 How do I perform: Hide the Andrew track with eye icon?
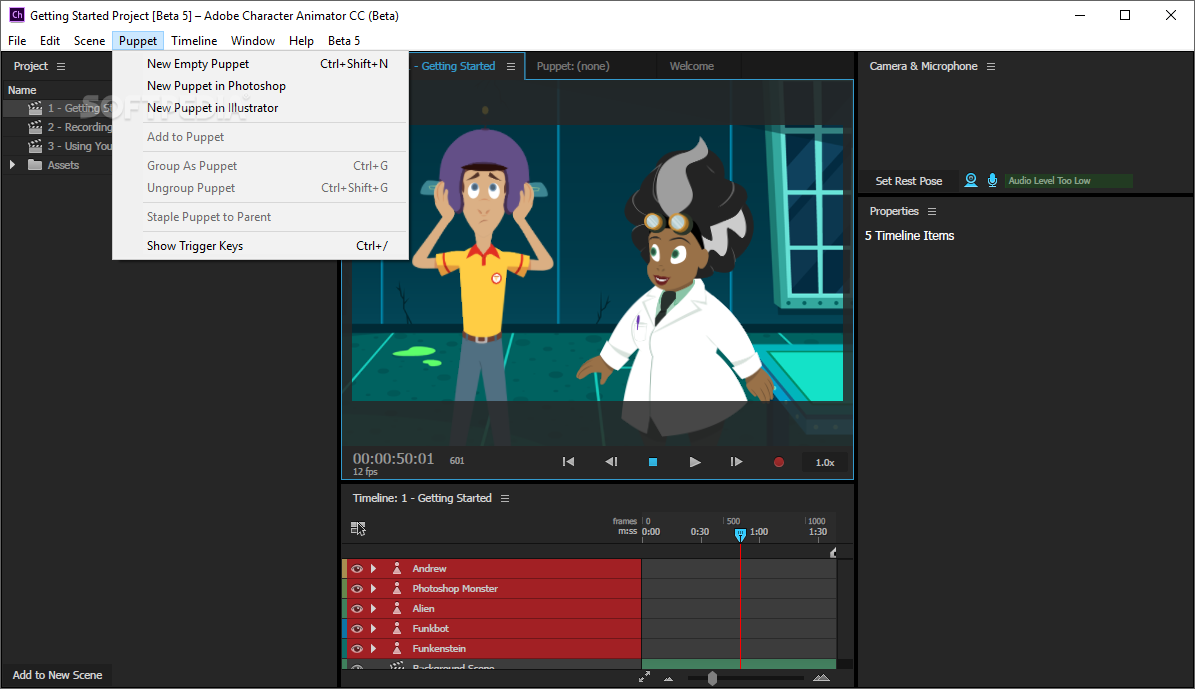[x=357, y=569]
